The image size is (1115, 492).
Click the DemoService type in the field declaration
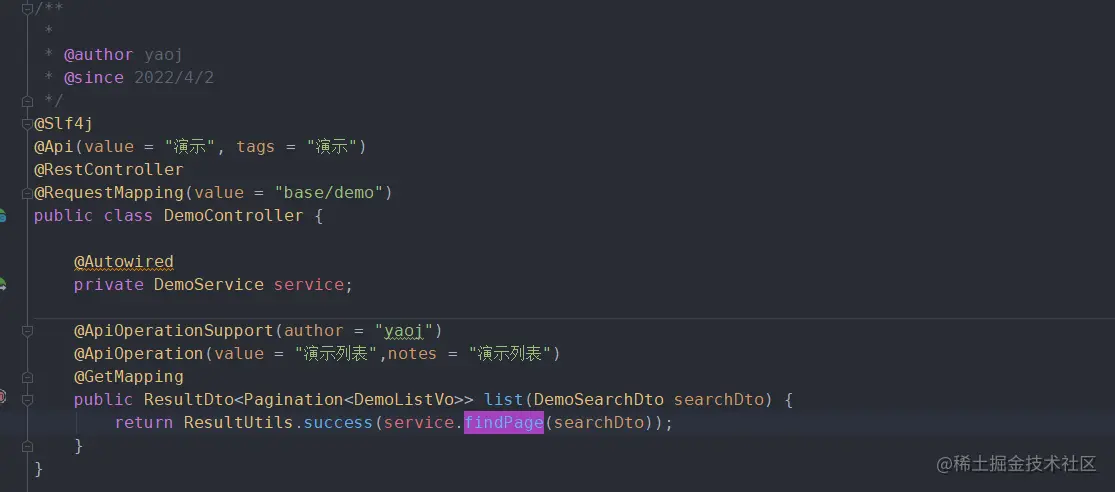[x=209, y=284]
